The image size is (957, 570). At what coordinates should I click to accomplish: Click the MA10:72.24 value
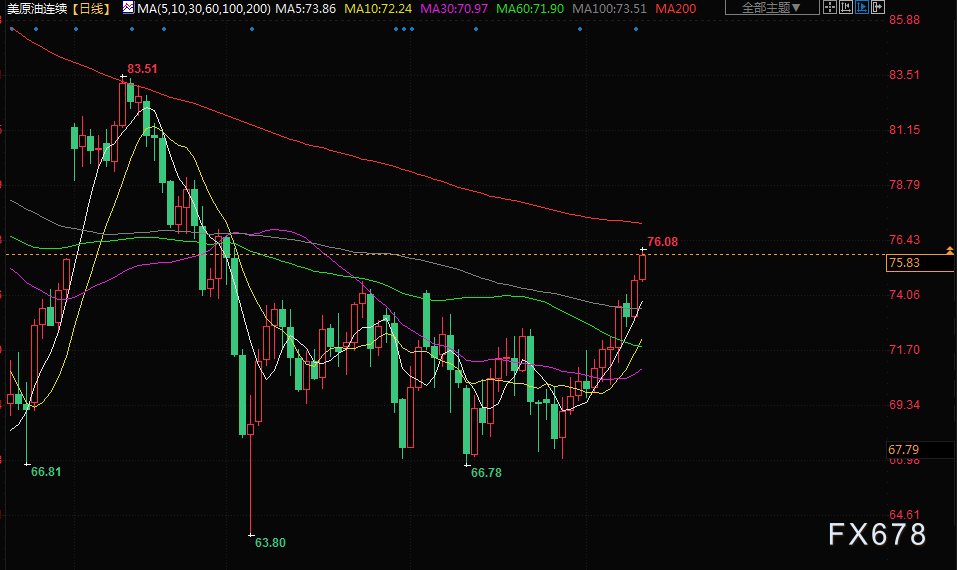pos(378,9)
